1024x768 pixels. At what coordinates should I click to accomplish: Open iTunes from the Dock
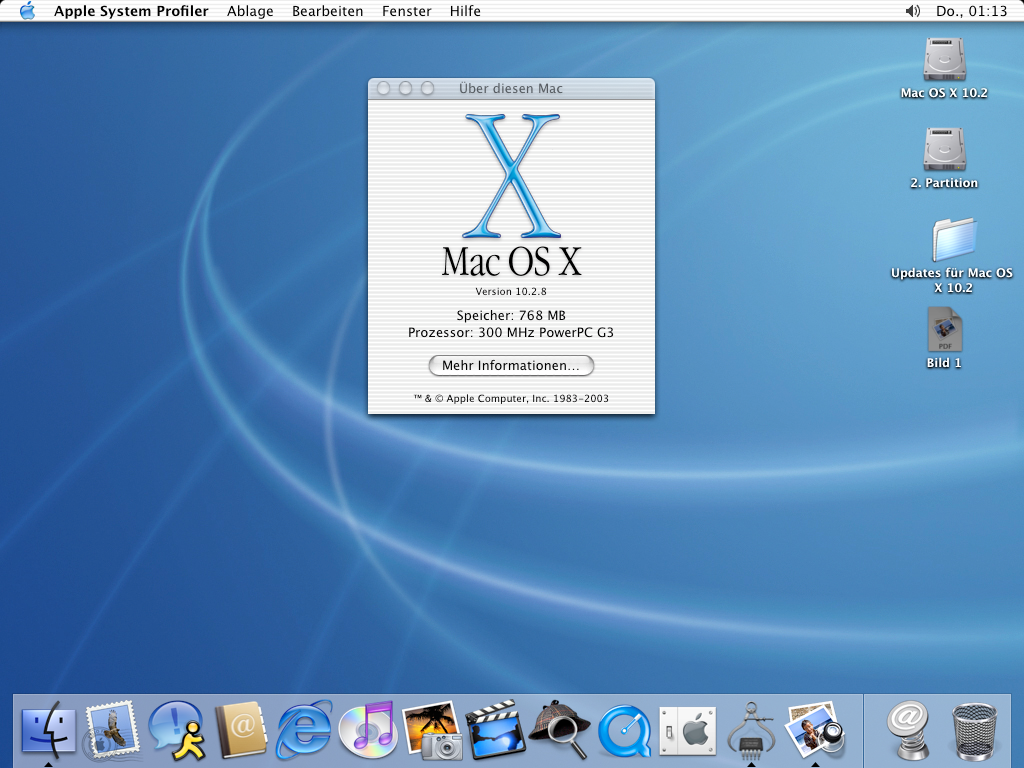(367, 729)
